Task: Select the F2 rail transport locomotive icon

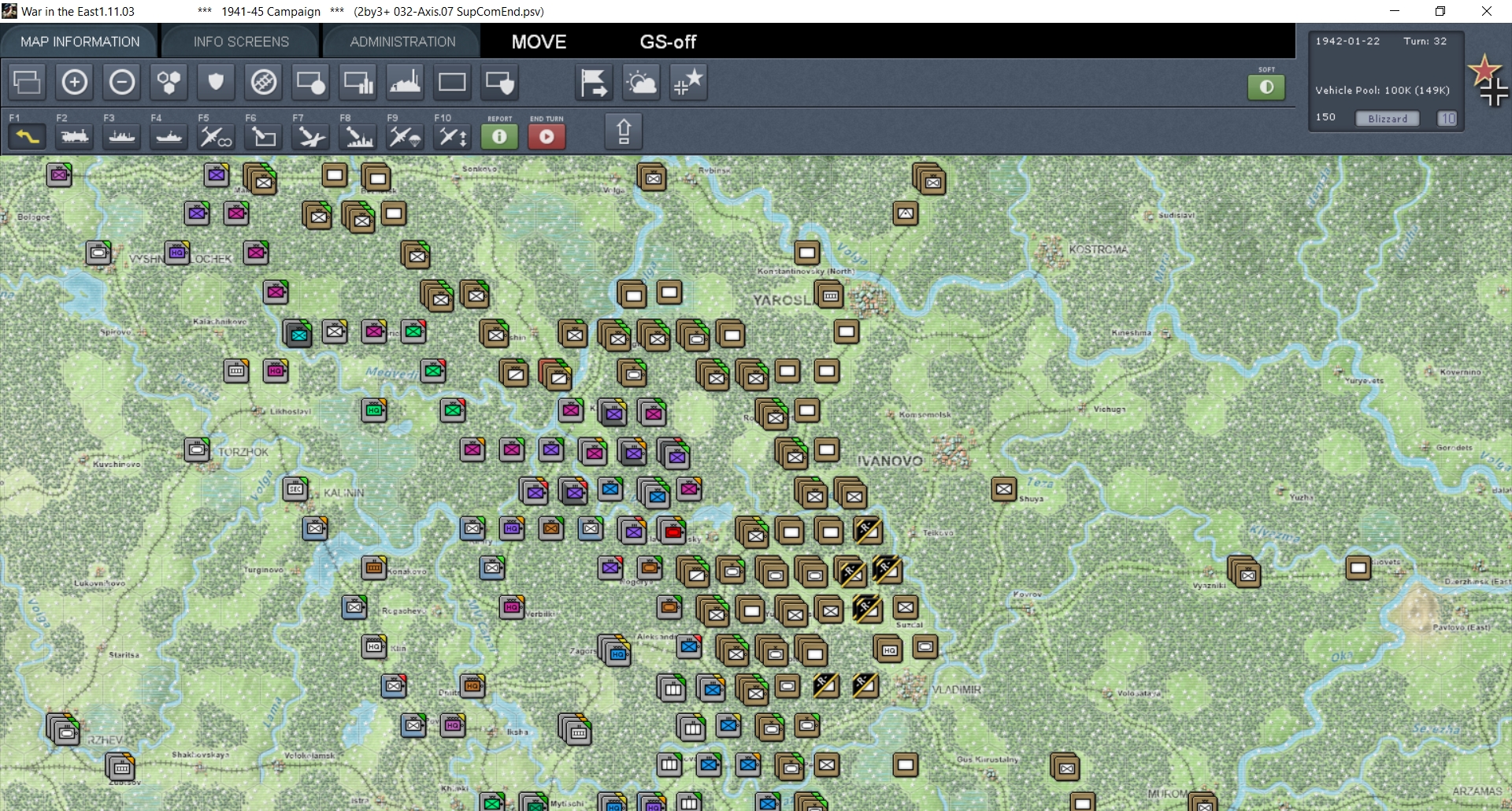Action: (75, 136)
